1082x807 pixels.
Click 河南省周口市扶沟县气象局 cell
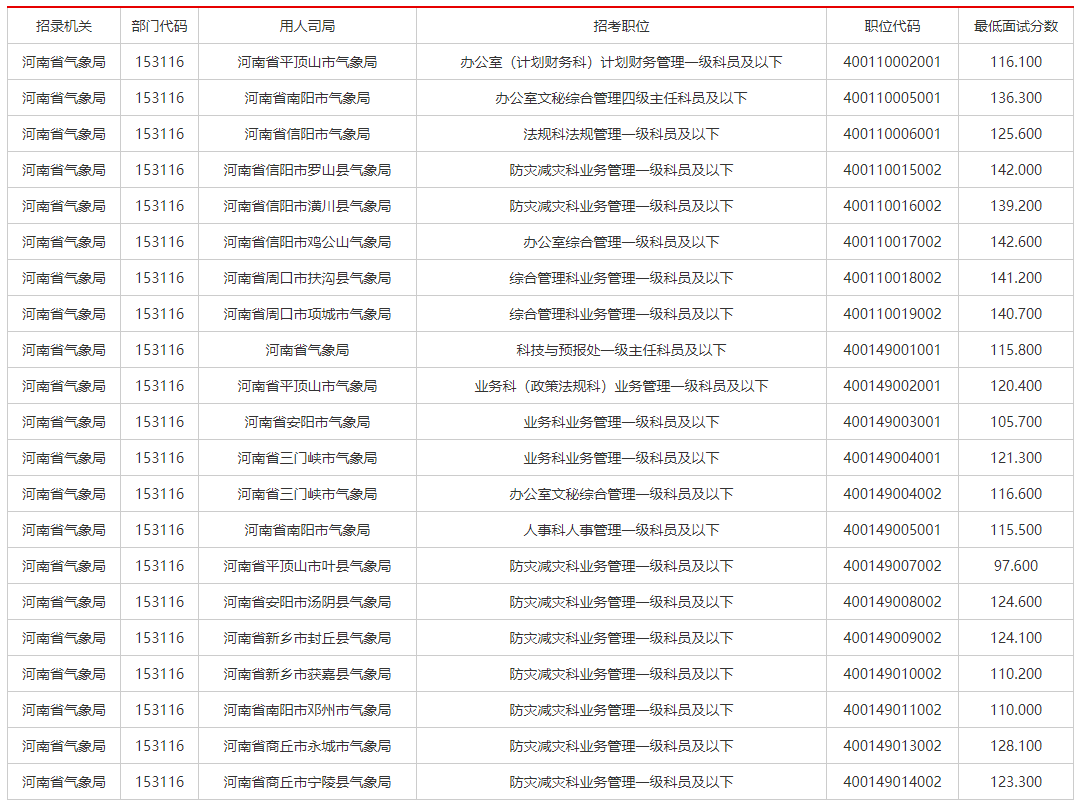coord(307,278)
